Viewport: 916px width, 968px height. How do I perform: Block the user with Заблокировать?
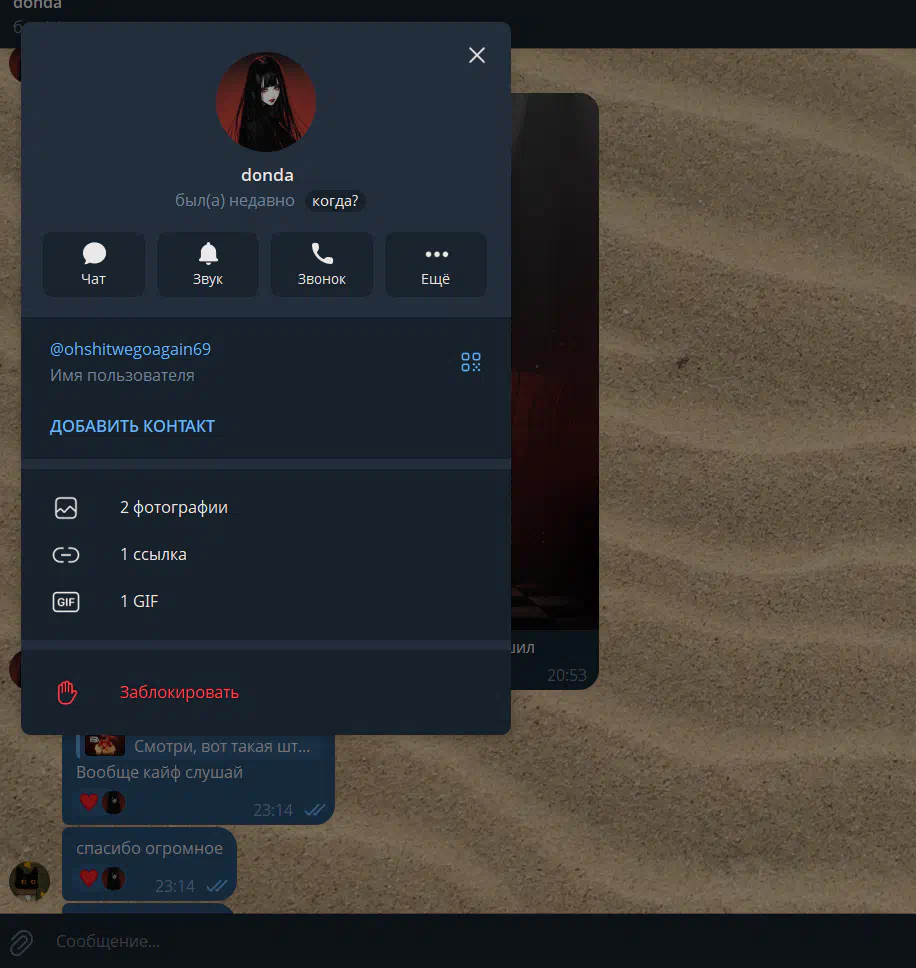click(x=179, y=692)
